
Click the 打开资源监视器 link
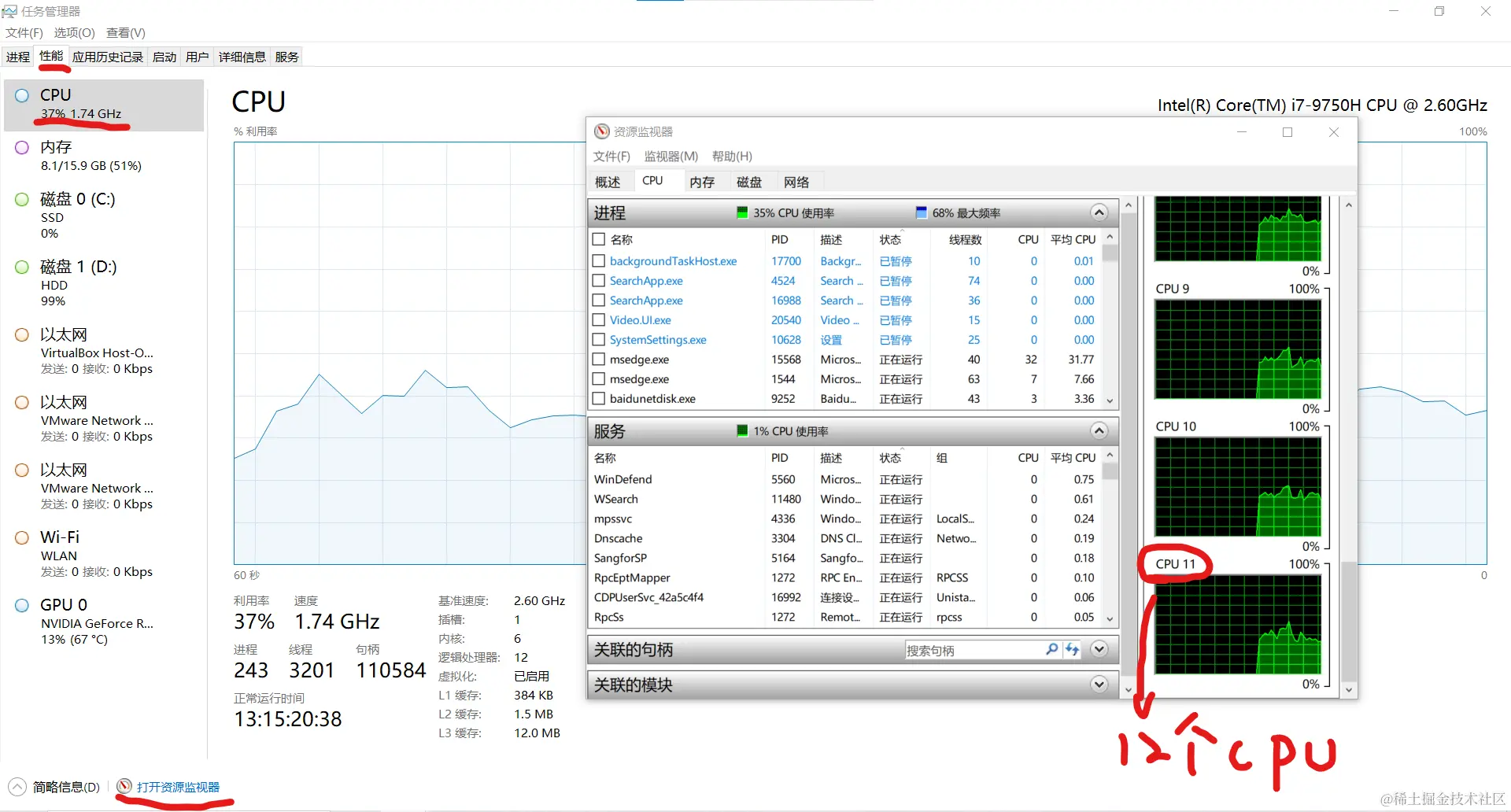[178, 787]
